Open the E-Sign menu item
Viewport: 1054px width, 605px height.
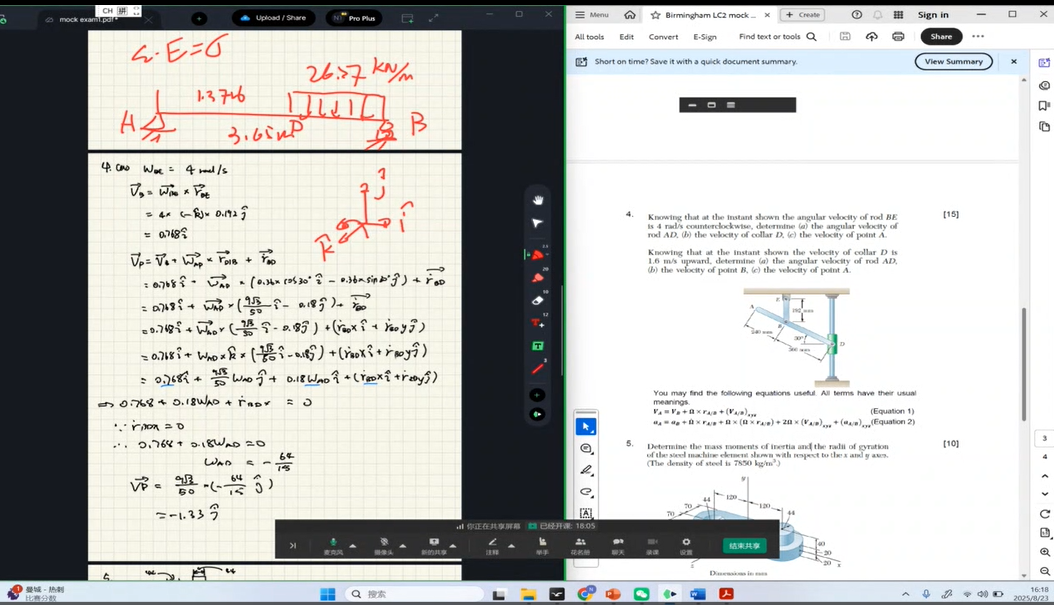click(705, 37)
